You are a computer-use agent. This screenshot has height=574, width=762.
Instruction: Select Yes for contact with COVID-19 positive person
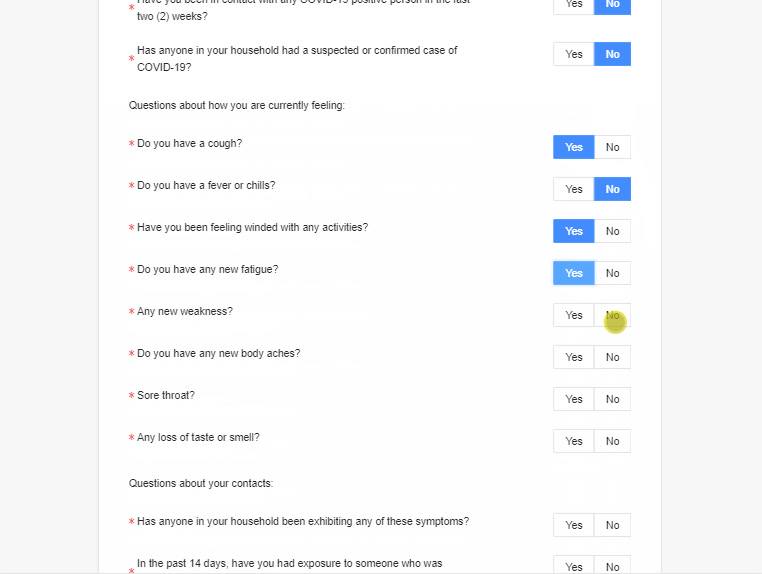point(573,6)
